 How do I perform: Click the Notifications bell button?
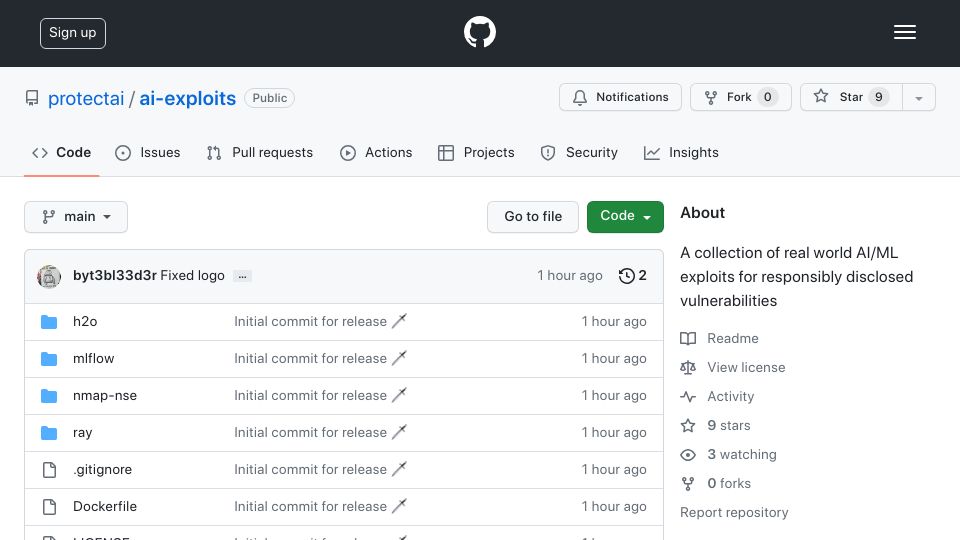620,97
